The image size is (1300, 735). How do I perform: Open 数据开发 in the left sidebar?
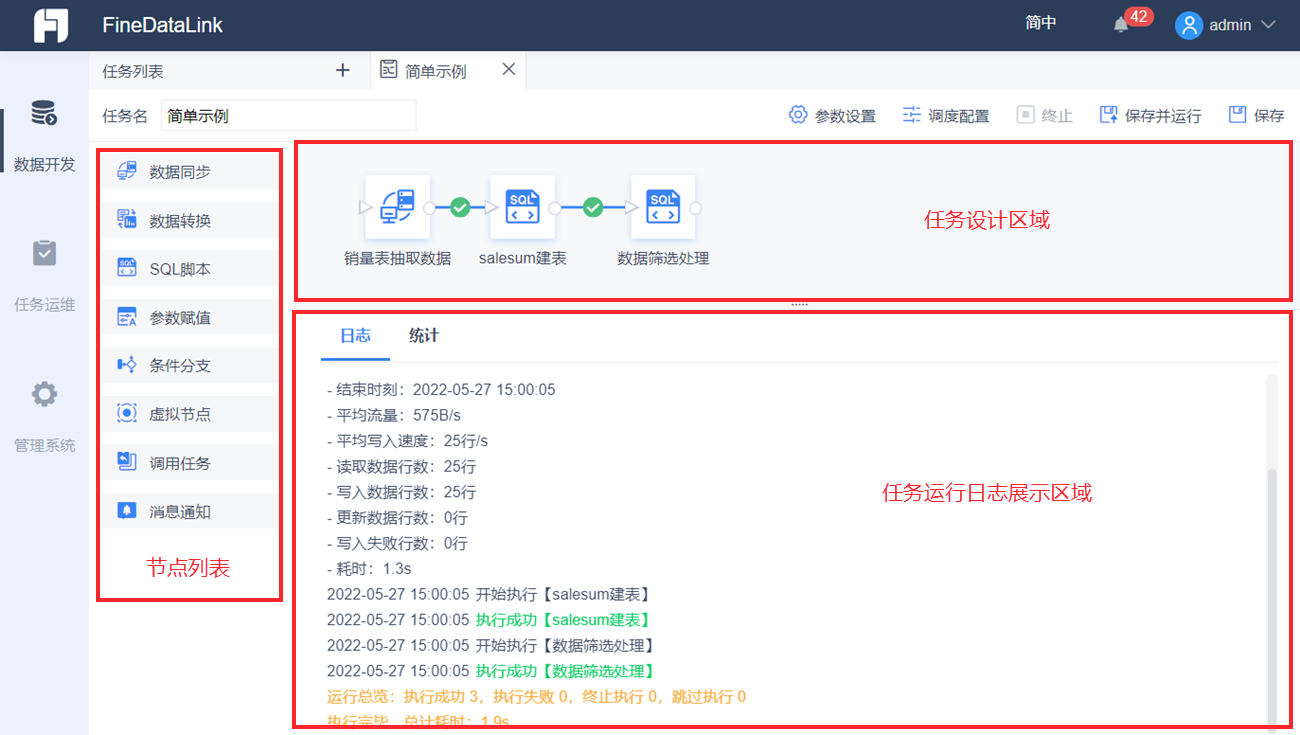click(44, 136)
